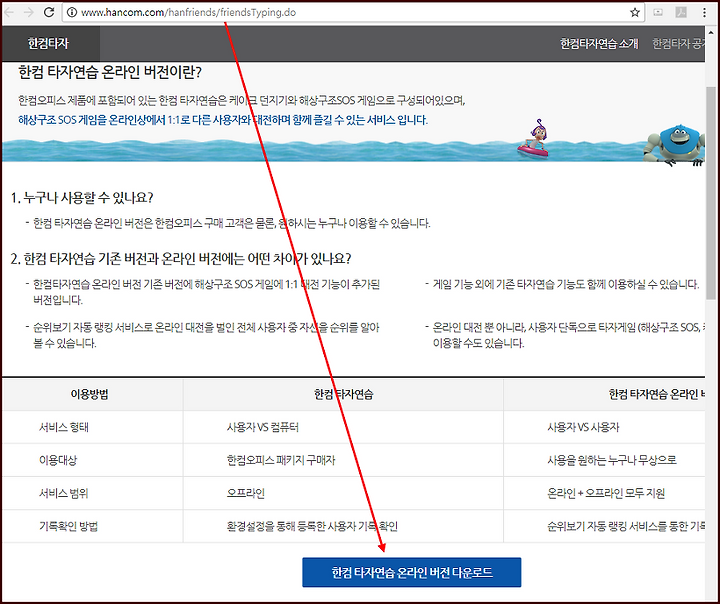Click heading 한컴 타자연습 온라인 버전이란?
This screenshot has height=604, width=720.
(110, 73)
